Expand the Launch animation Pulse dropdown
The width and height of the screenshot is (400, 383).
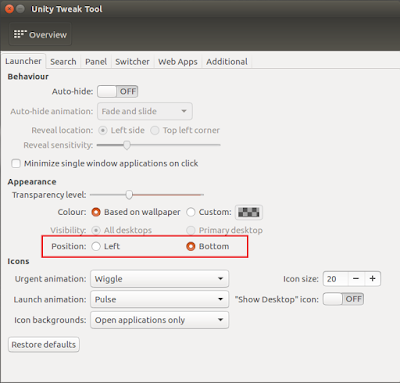pos(160,299)
